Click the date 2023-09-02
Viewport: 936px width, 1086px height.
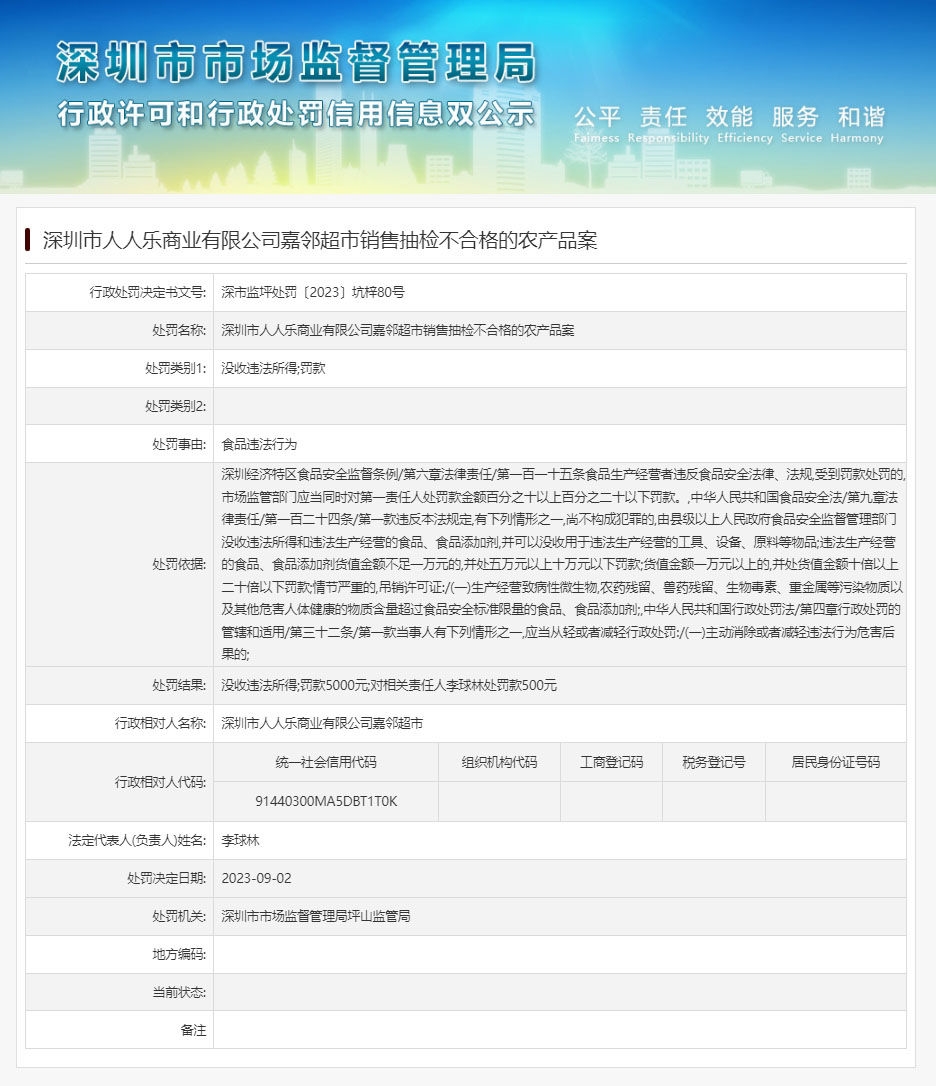point(256,878)
